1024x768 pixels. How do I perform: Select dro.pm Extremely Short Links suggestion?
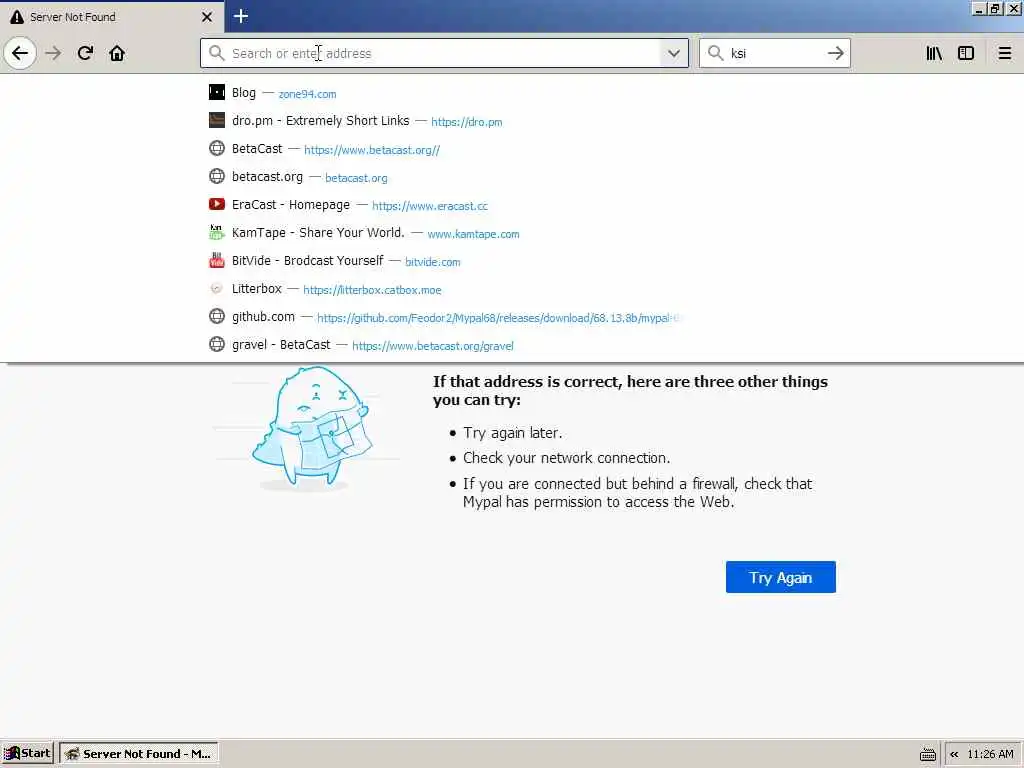click(512, 121)
